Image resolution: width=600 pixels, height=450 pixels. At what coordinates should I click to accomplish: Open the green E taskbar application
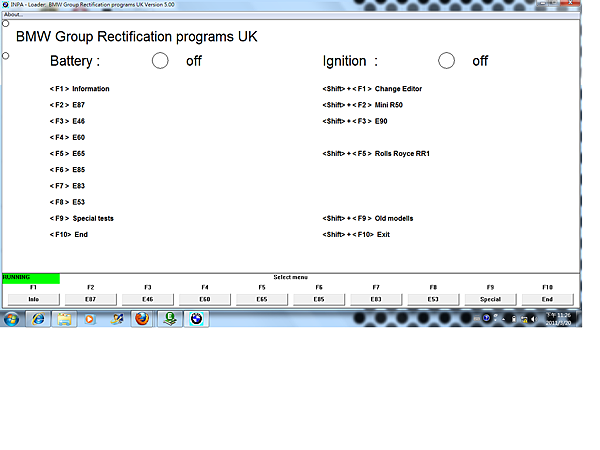click(x=170, y=319)
